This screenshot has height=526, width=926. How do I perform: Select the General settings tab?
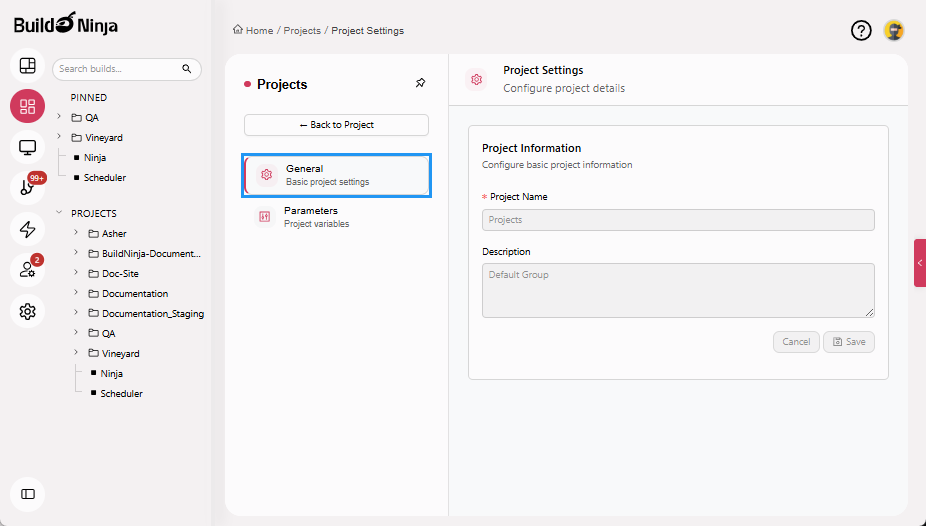pos(337,175)
